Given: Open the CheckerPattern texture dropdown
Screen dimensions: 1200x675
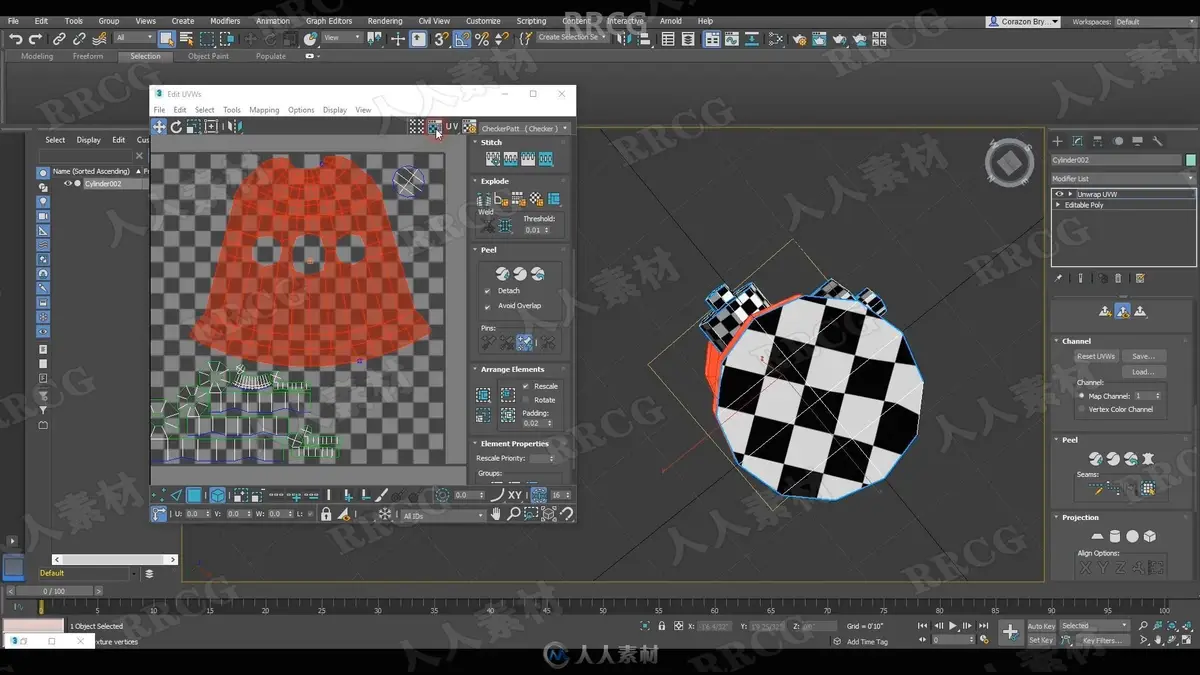Looking at the screenshot, I should tap(524, 128).
